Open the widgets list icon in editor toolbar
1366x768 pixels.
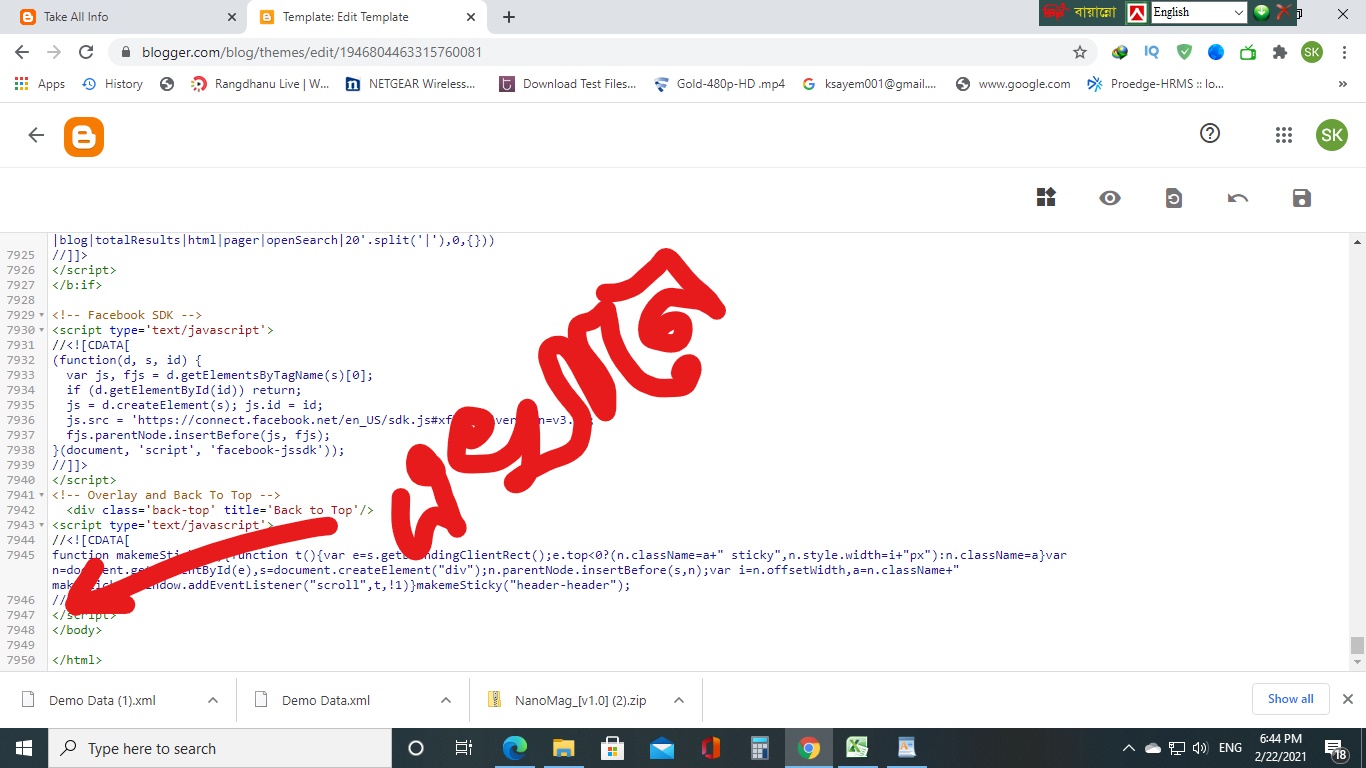tap(1046, 198)
